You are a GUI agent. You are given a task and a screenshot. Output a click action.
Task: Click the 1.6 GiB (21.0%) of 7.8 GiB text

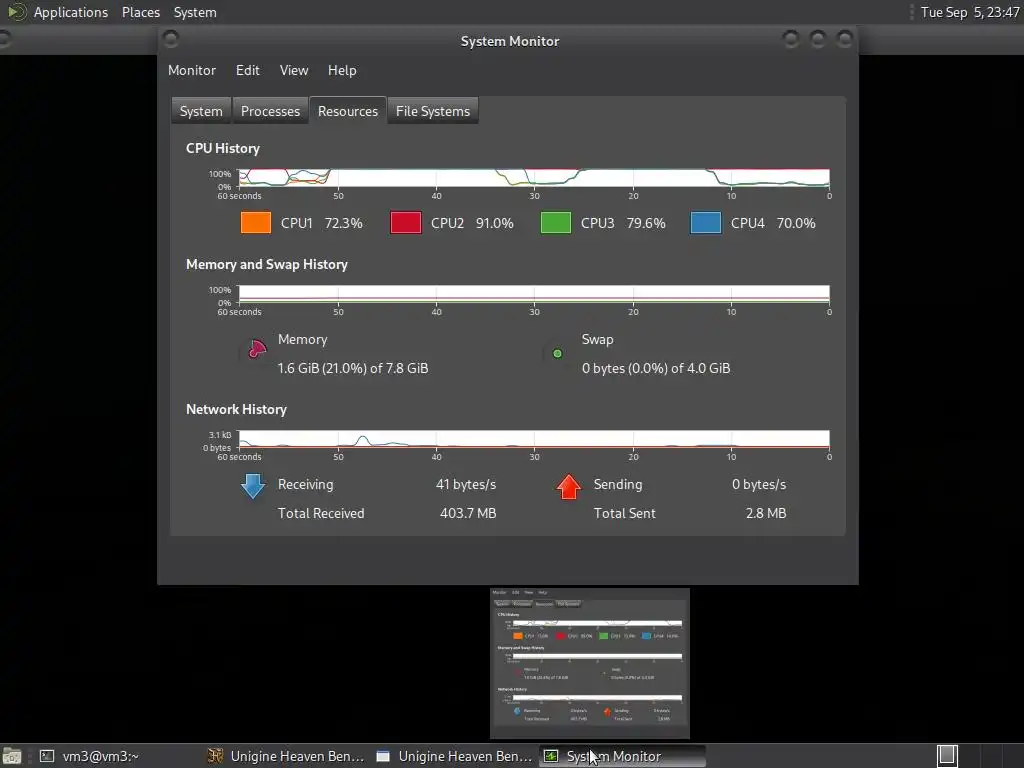click(353, 368)
